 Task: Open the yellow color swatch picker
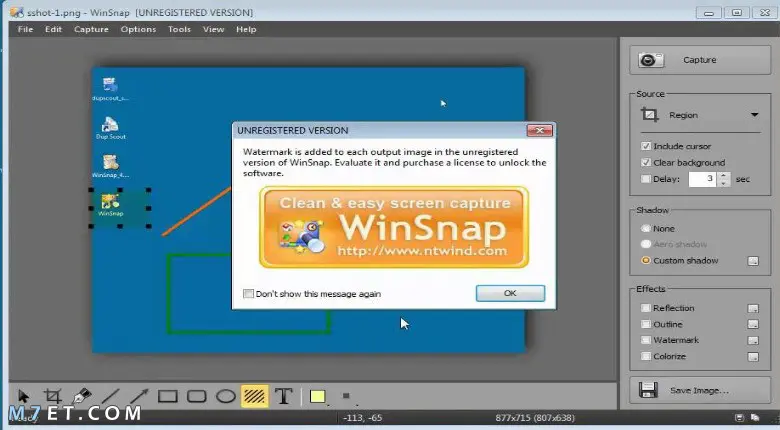[x=317, y=397]
